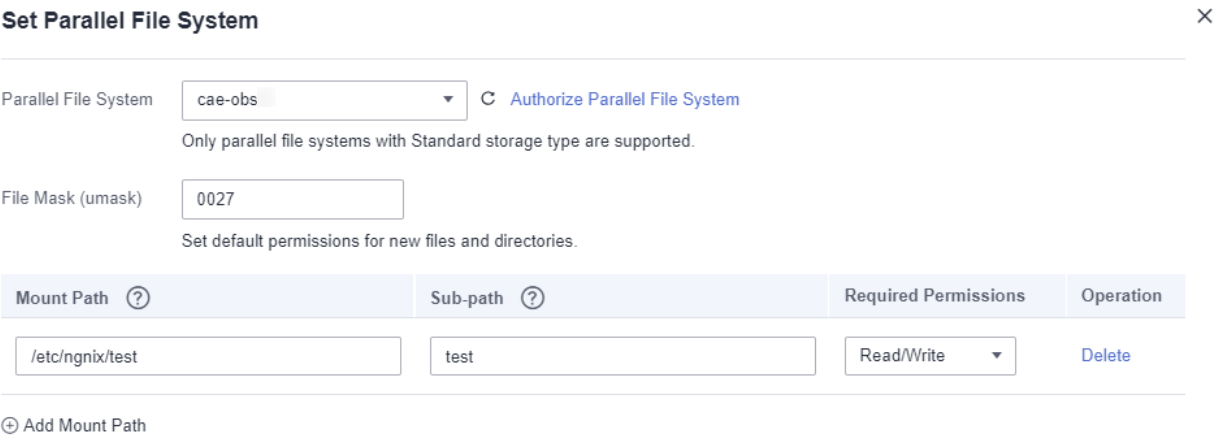The width and height of the screenshot is (1214, 437).
Task: Focus the /etc/ngnix/test mount path field
Action: point(208,354)
